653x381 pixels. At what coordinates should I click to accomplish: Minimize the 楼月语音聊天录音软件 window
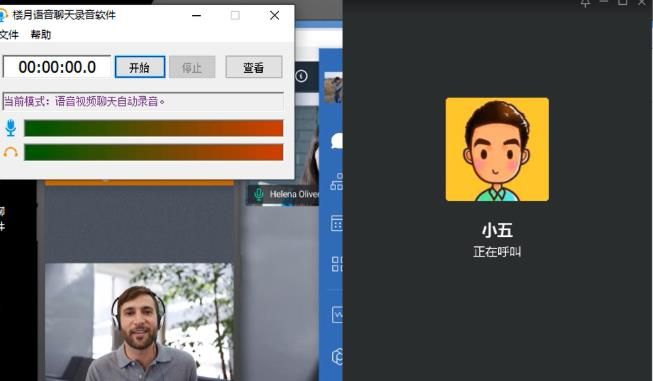click(x=197, y=15)
